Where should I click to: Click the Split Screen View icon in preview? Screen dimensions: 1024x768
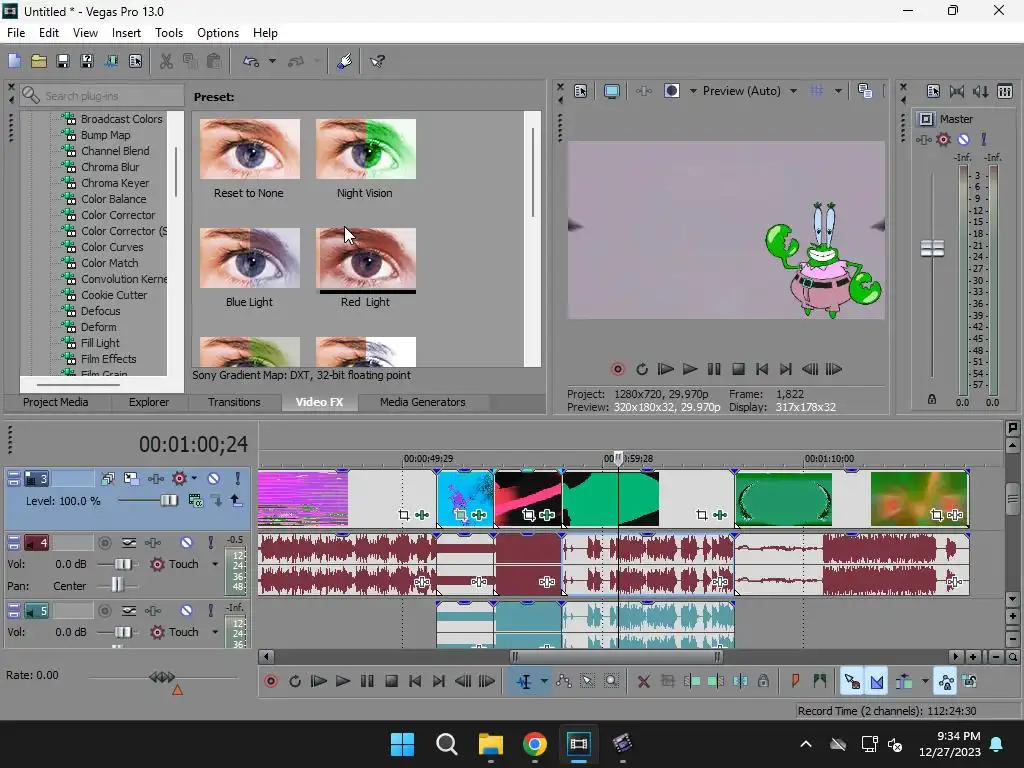[x=671, y=91]
